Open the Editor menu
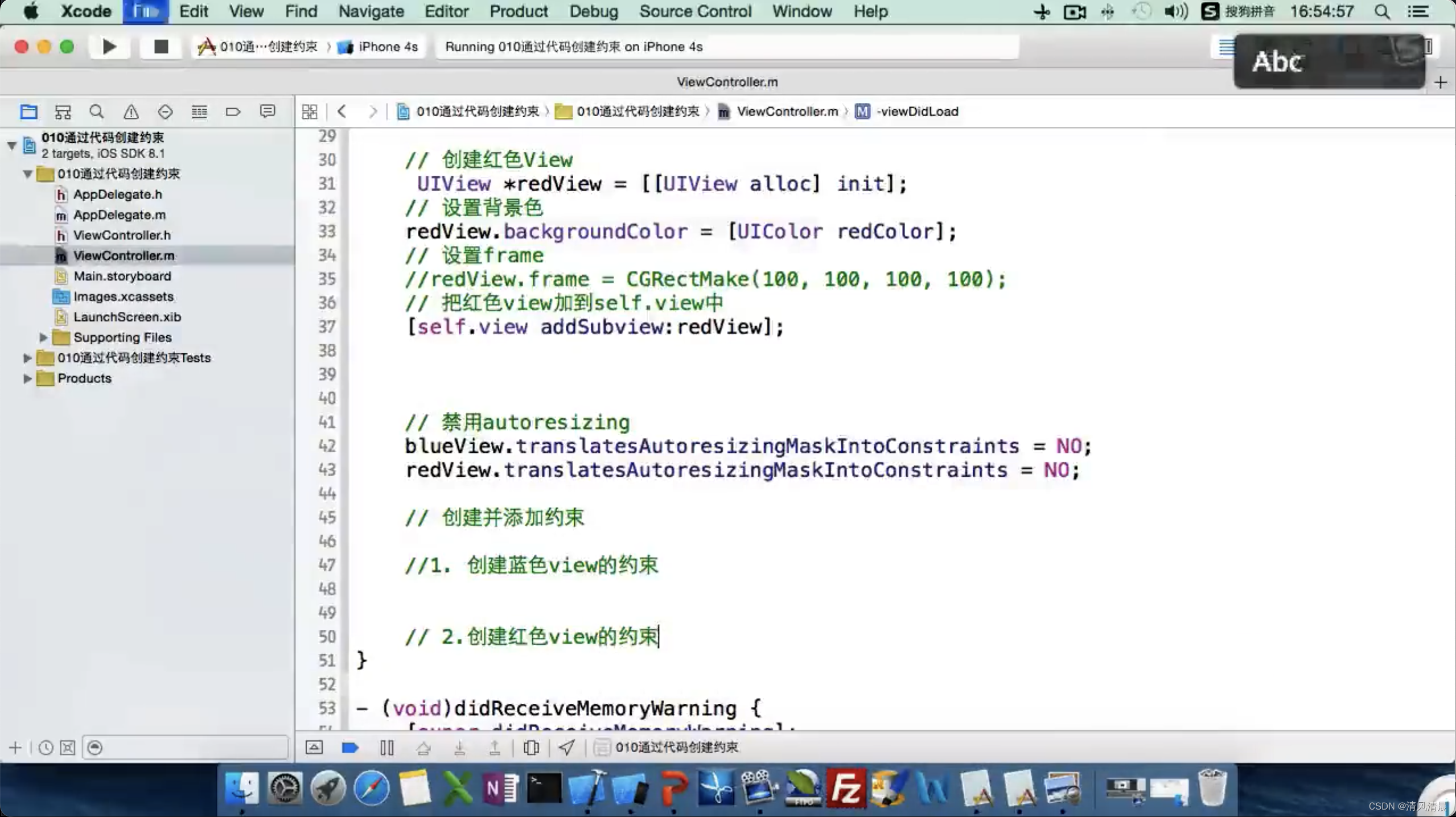Screen dimensions: 1456x817 (446, 11)
